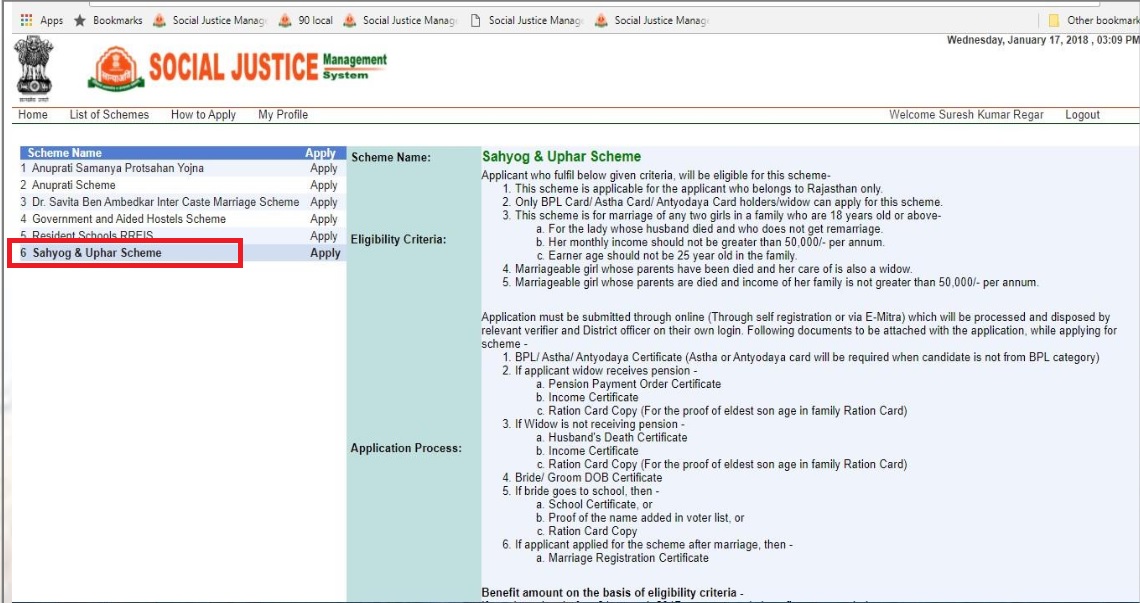Open How to Apply menu

(204, 115)
